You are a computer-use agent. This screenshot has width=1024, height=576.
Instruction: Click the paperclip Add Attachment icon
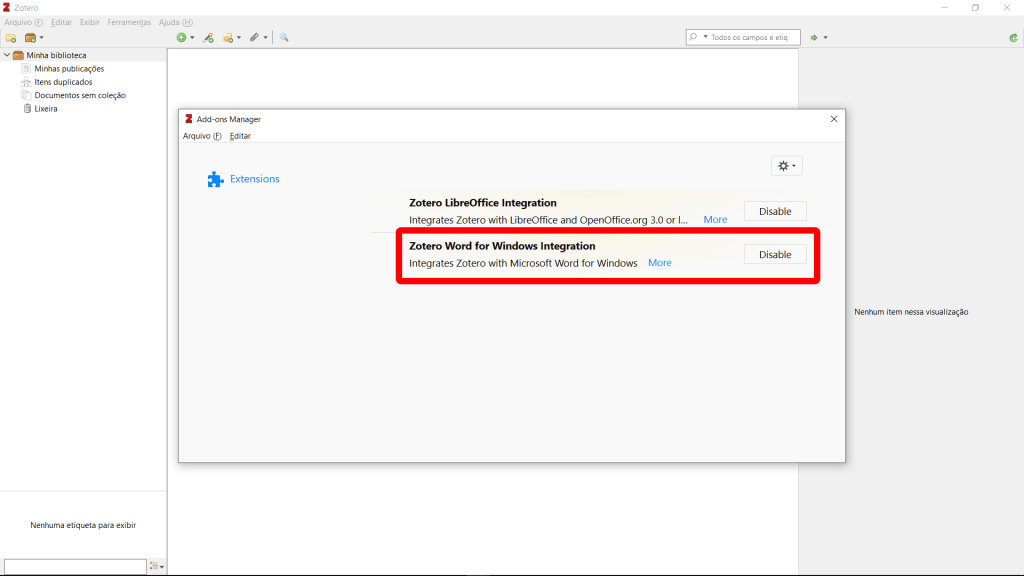(254, 37)
